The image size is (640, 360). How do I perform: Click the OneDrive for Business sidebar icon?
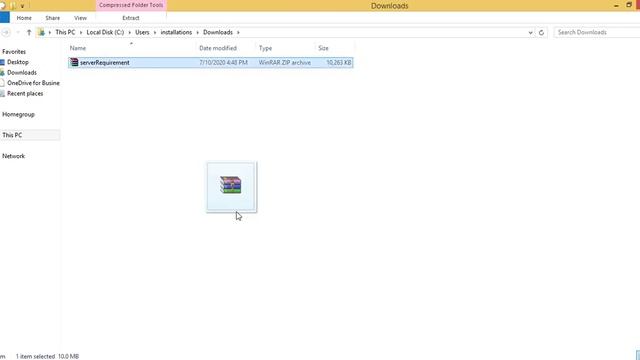point(2,83)
